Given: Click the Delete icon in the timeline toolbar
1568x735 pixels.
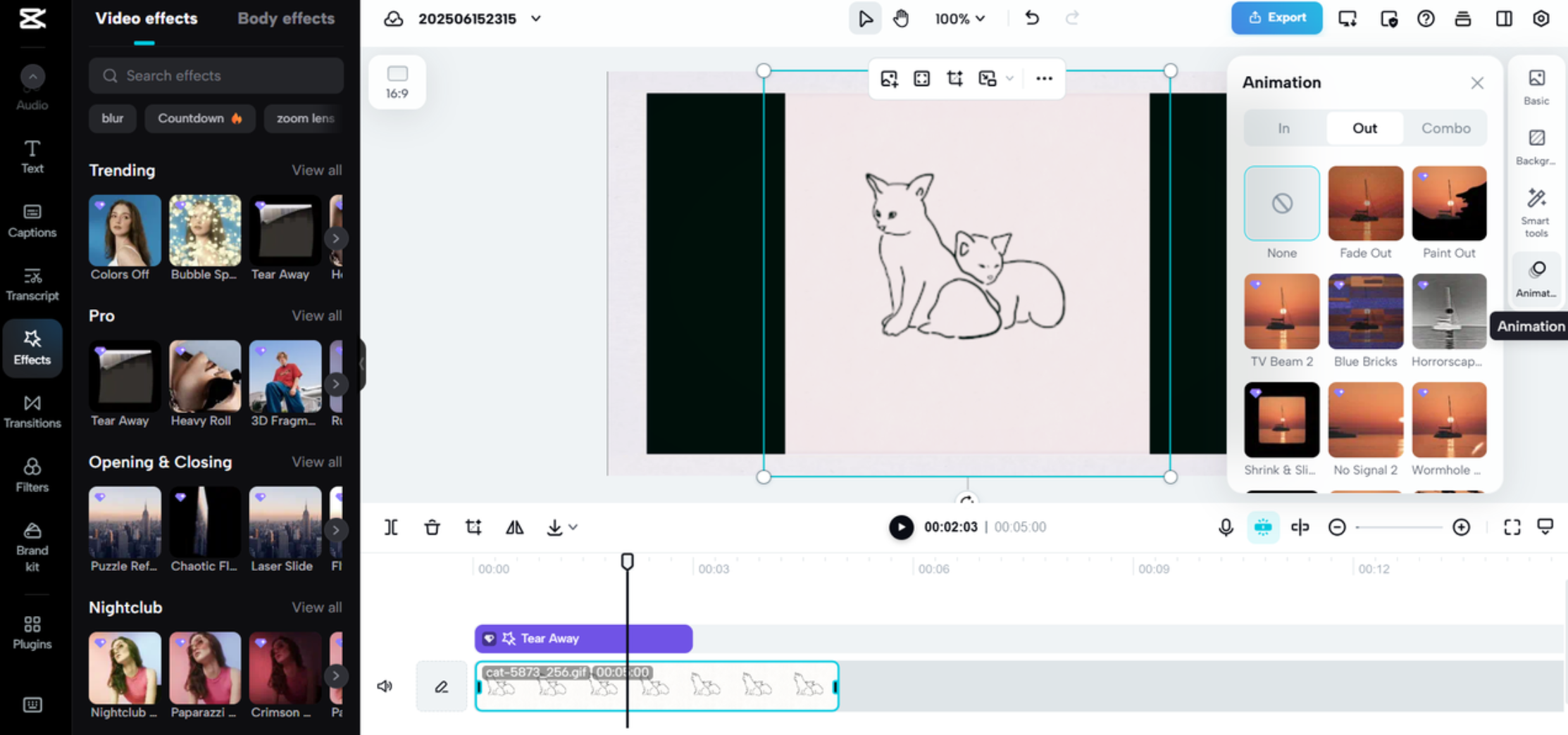Looking at the screenshot, I should [432, 527].
